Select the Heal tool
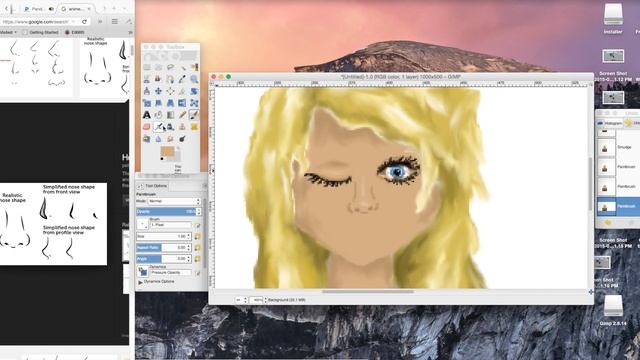This screenshot has height=360, width=640. click(194, 127)
